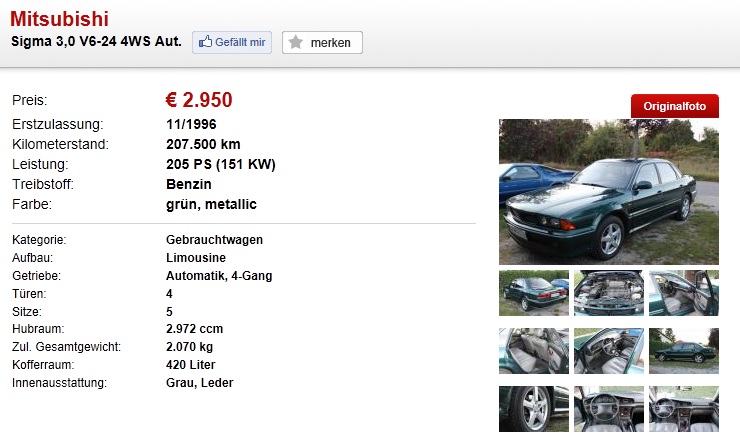View the first dashboard steering wheel thumbnail
The height and width of the screenshot is (441, 740).
tap(609, 409)
